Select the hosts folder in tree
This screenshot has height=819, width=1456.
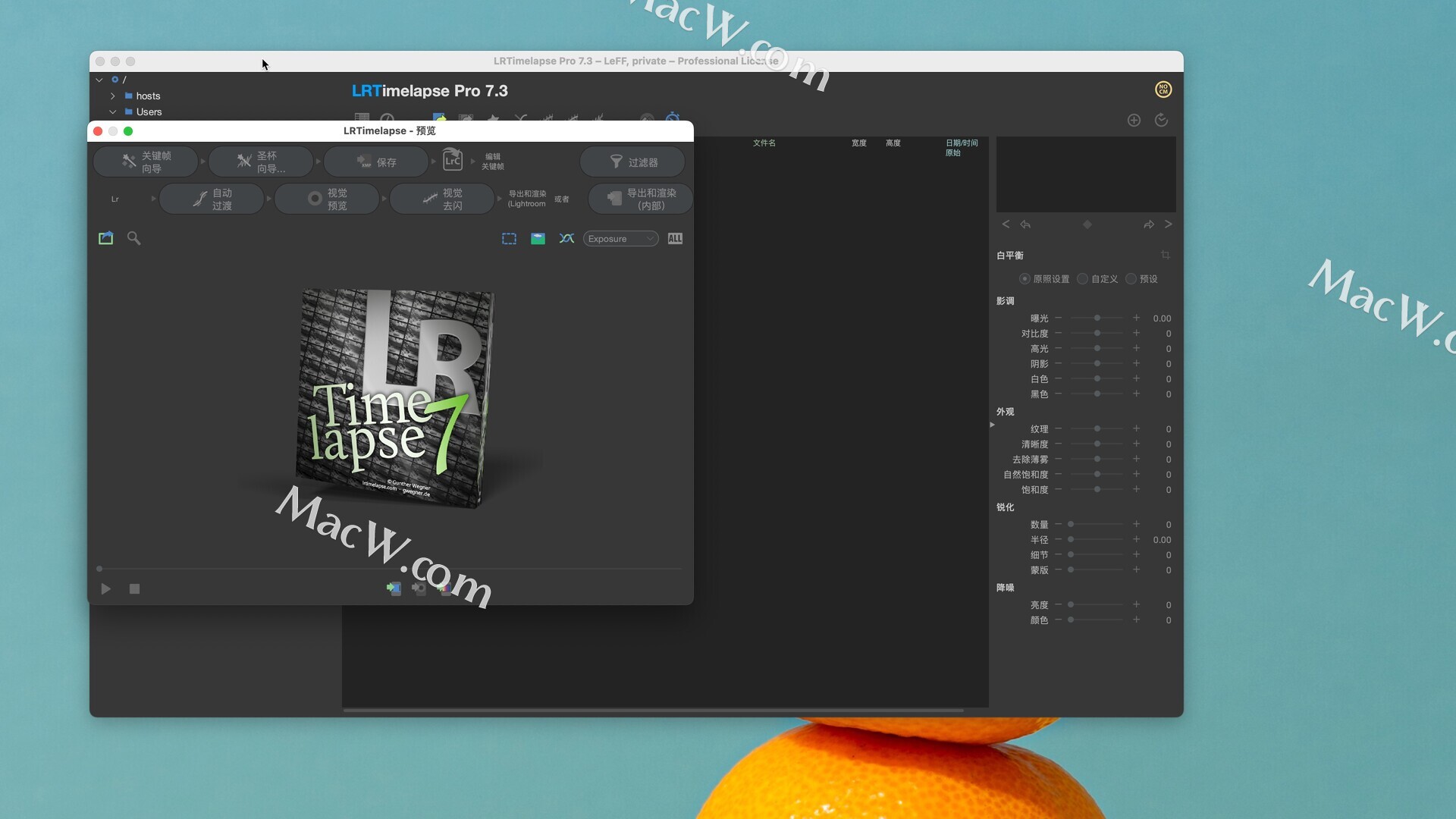tap(148, 96)
